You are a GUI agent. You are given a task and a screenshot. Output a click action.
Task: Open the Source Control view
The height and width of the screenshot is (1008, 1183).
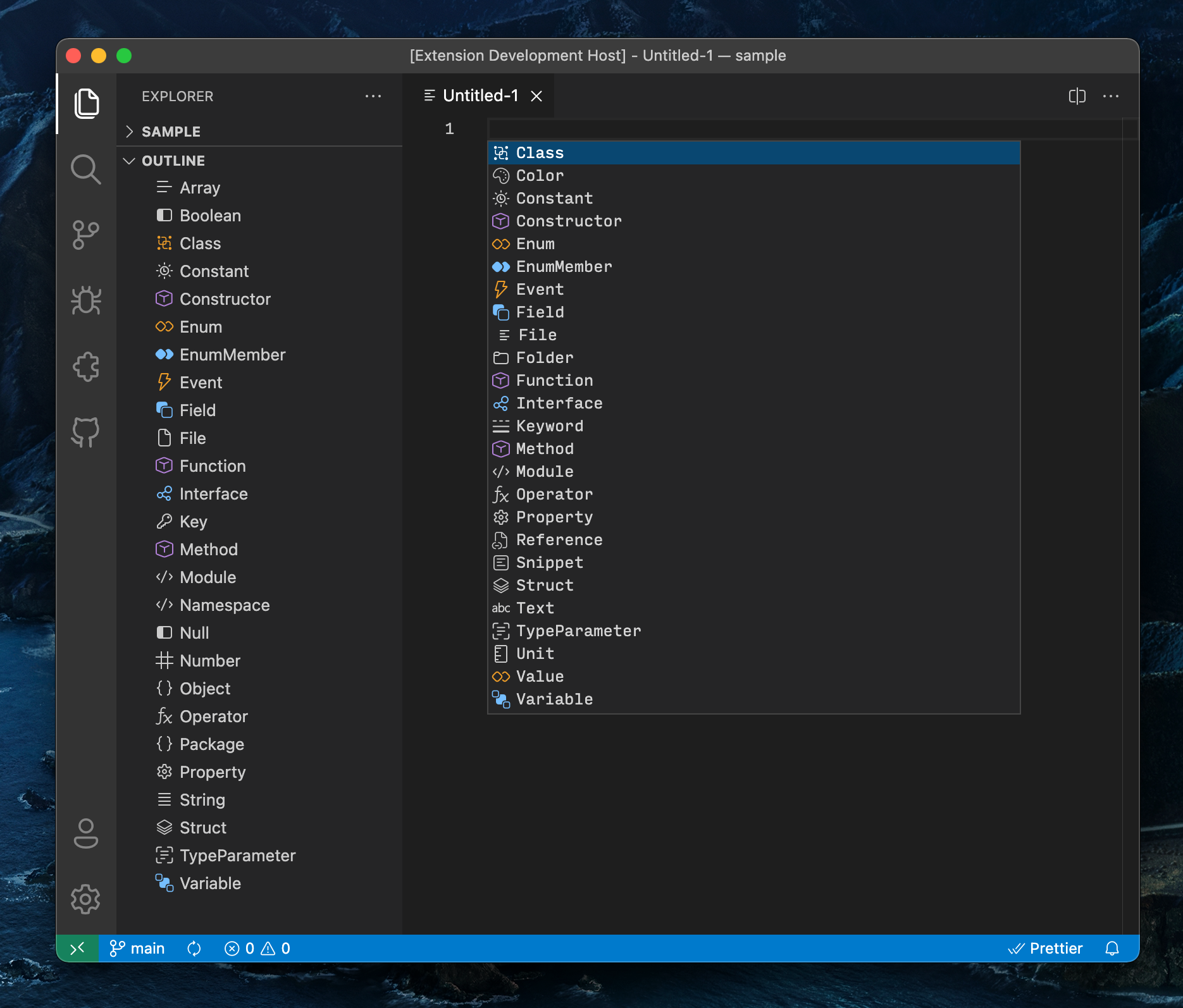[86, 234]
